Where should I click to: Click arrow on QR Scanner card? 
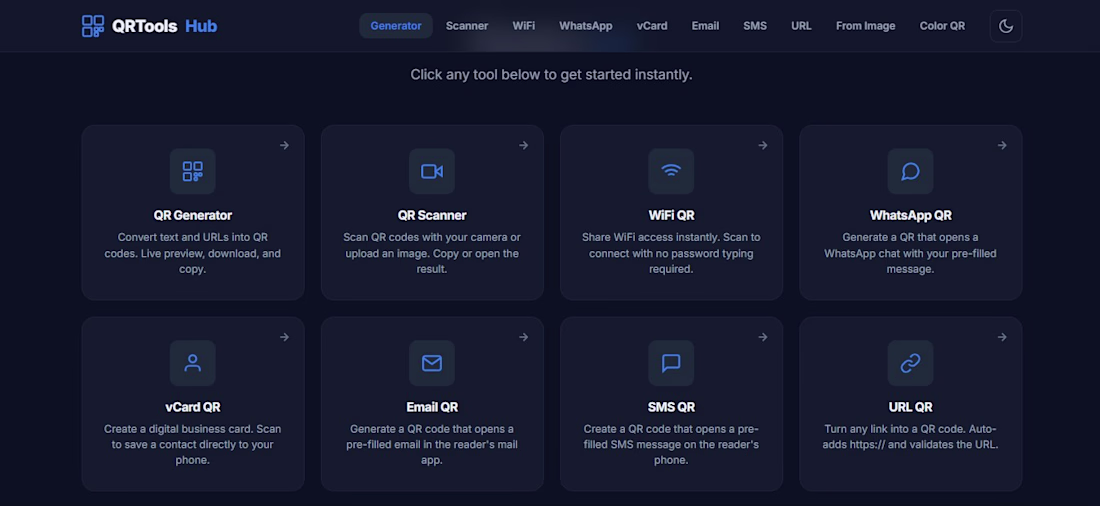coord(523,145)
